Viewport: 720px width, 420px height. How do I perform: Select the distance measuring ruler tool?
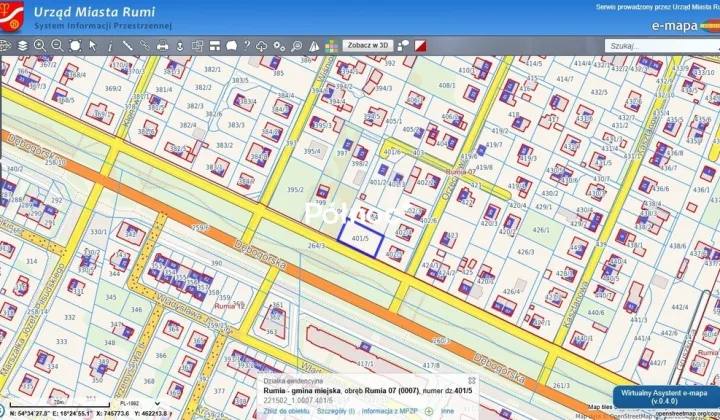click(128, 46)
